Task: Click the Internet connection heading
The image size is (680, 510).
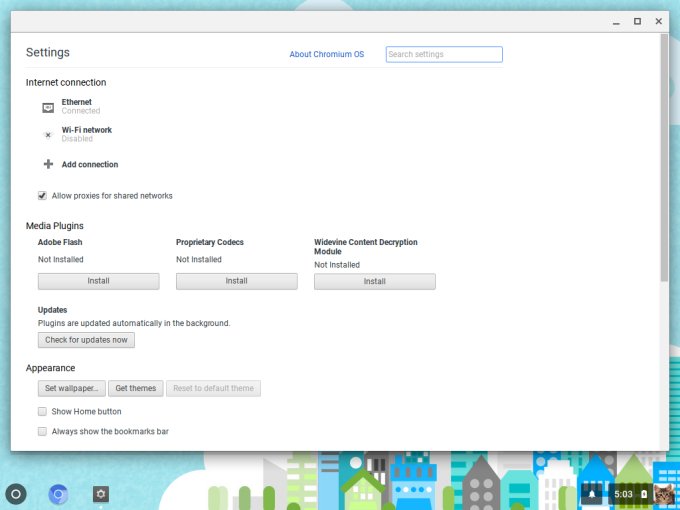Action: [x=66, y=82]
